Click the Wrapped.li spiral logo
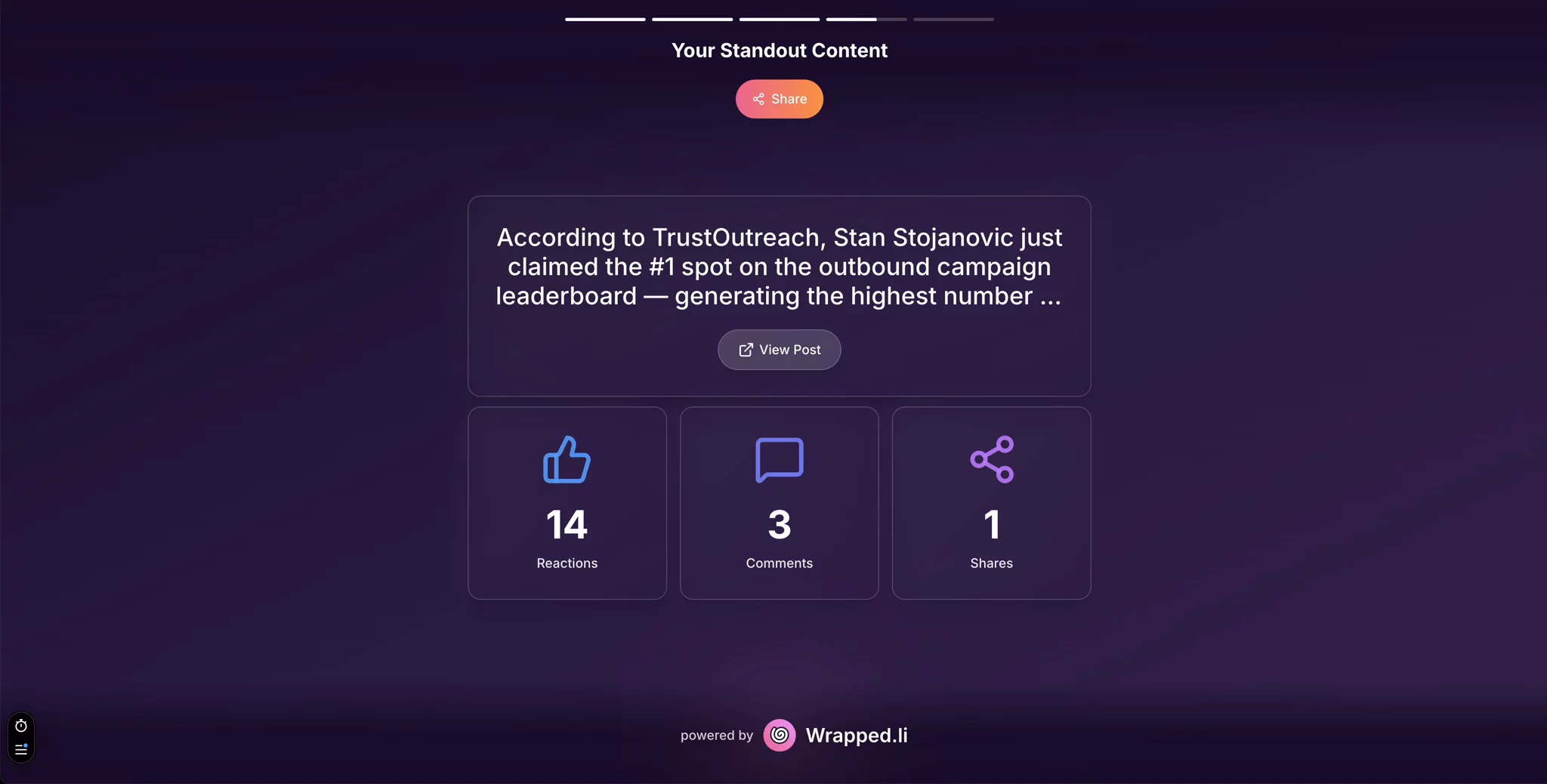Viewport: 1547px width, 784px height. tap(779, 735)
